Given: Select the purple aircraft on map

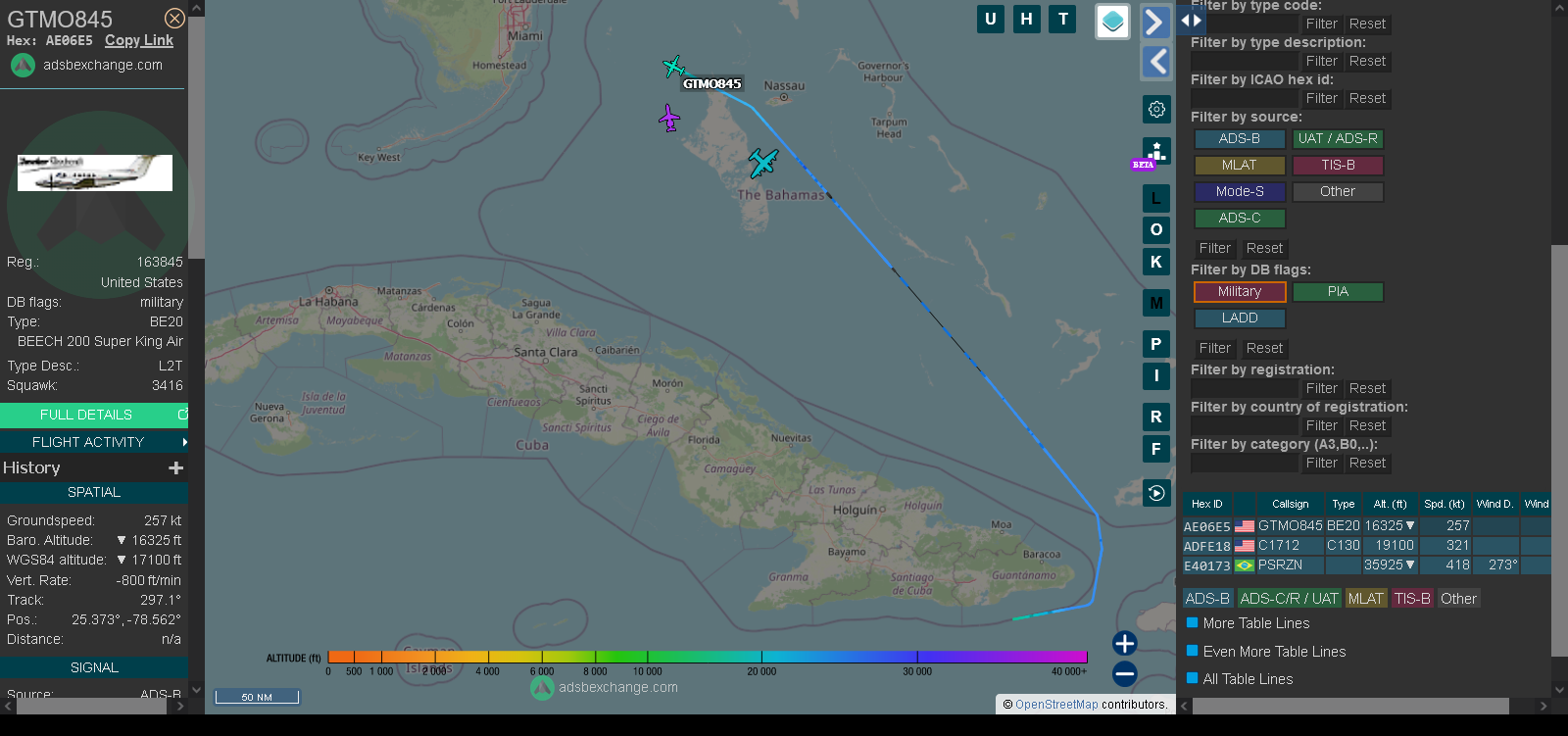Looking at the screenshot, I should [669, 119].
